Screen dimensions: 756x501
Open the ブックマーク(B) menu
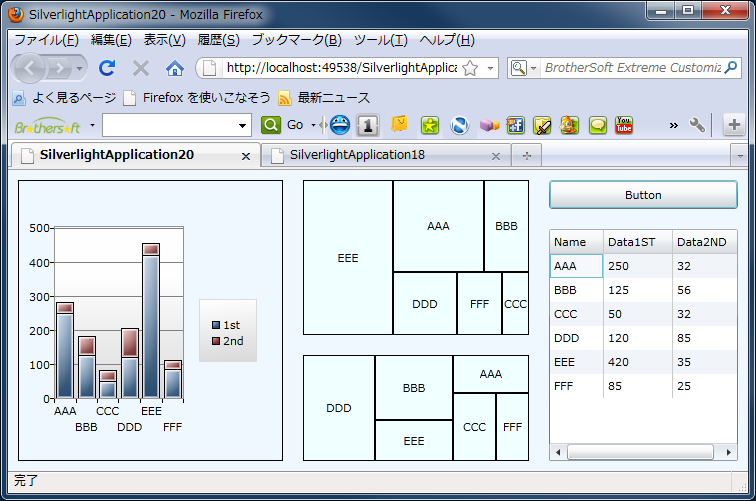297,40
